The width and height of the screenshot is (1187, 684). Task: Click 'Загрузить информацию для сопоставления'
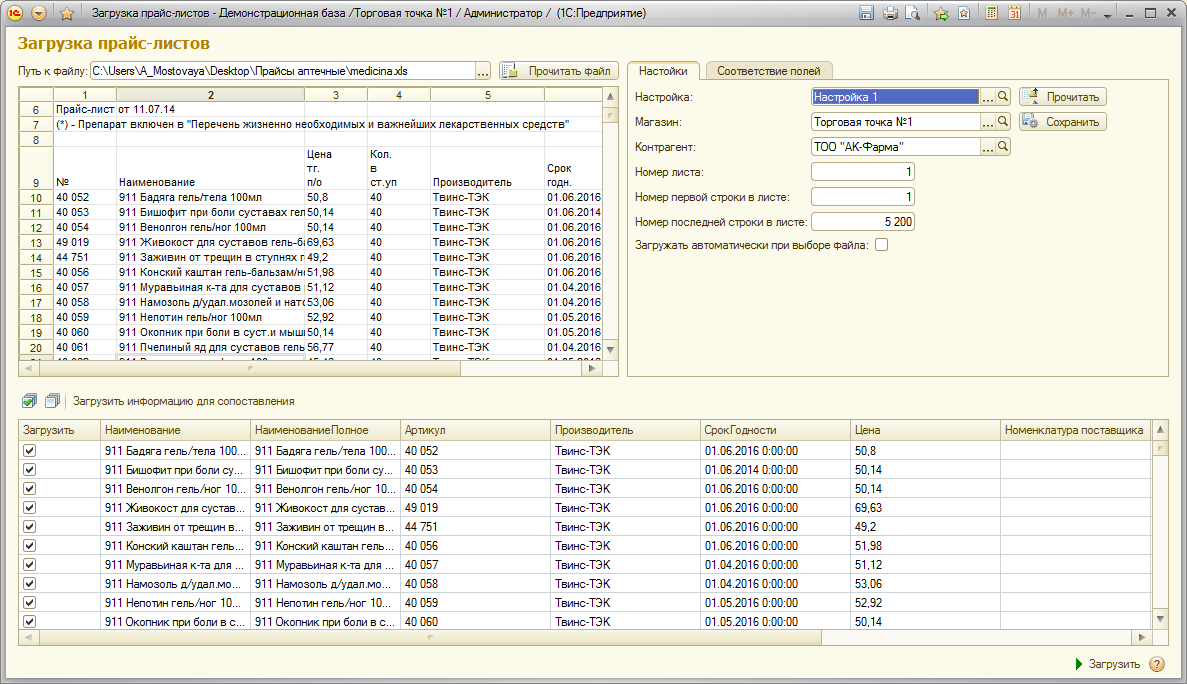pos(183,401)
